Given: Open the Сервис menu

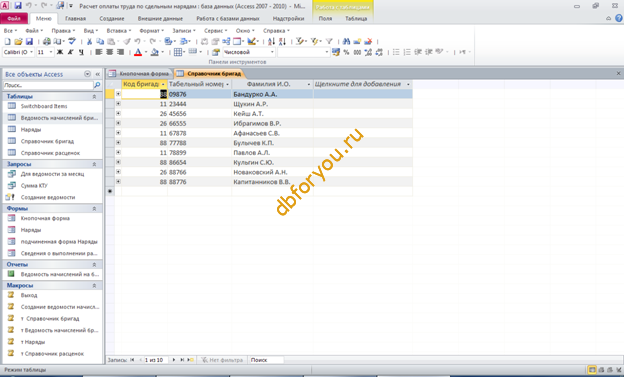Looking at the screenshot, I should pyautogui.click(x=215, y=31).
